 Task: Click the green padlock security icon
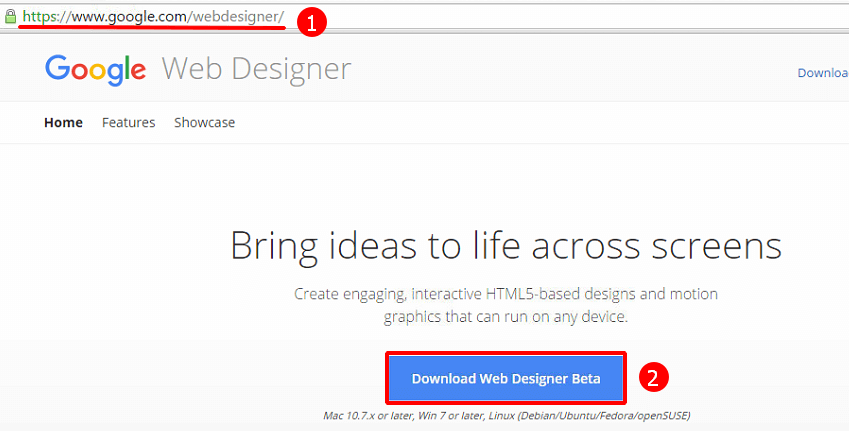click(10, 17)
